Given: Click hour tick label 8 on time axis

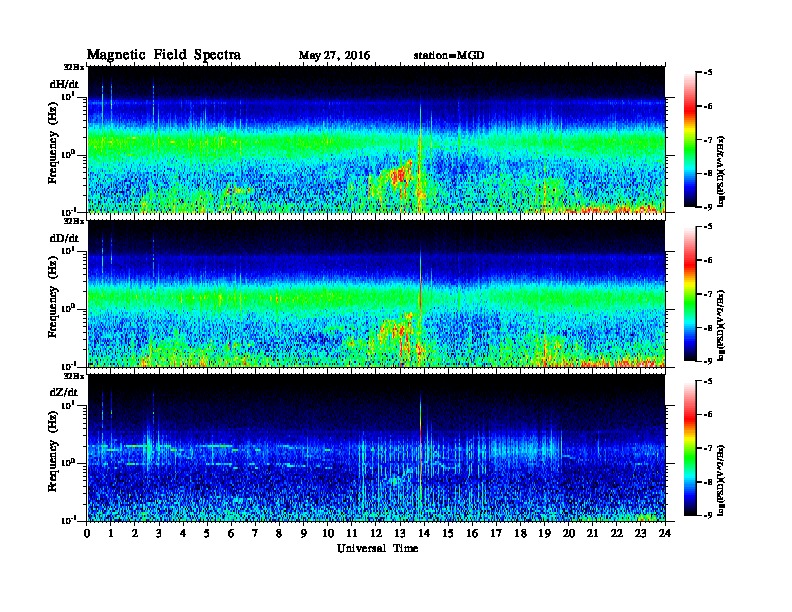Looking at the screenshot, I should (x=279, y=533).
